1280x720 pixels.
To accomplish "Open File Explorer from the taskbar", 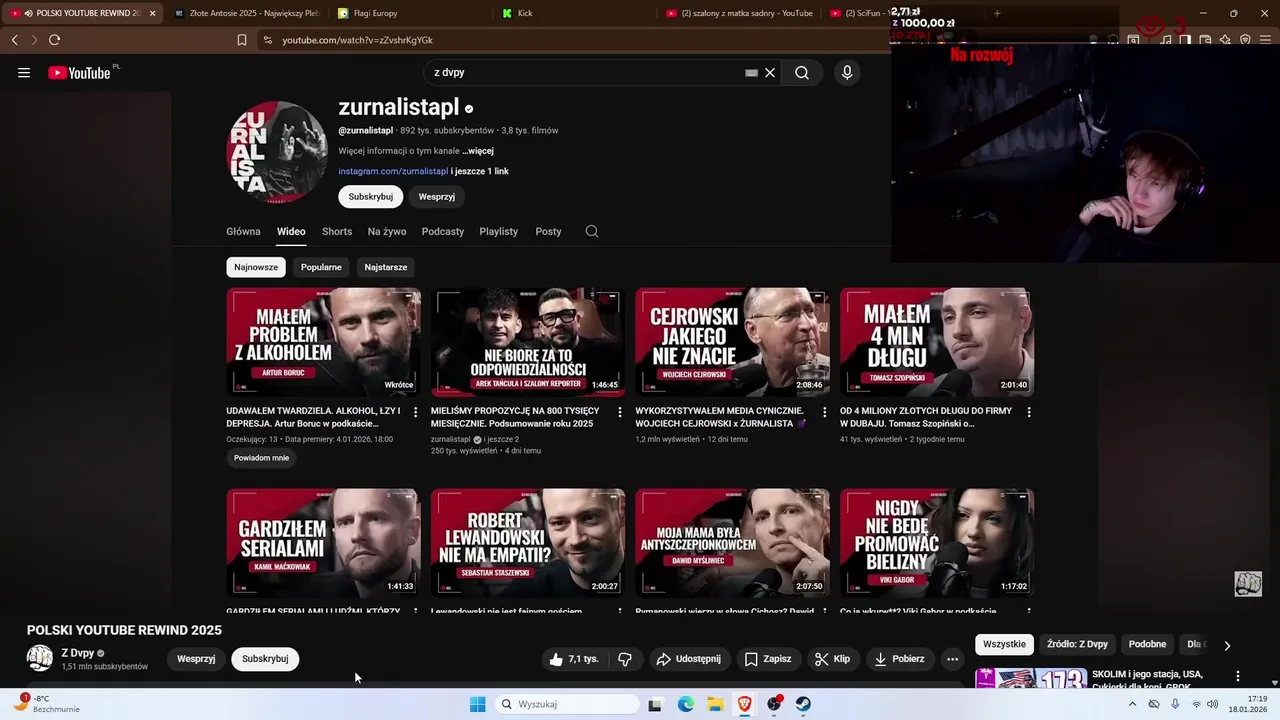I will tap(716, 704).
